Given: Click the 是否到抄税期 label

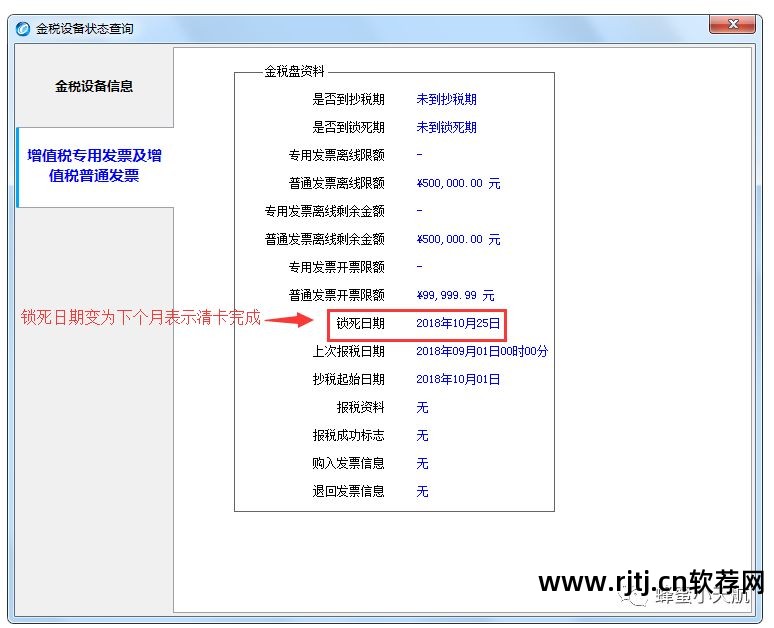Looking at the screenshot, I should [x=348, y=99].
